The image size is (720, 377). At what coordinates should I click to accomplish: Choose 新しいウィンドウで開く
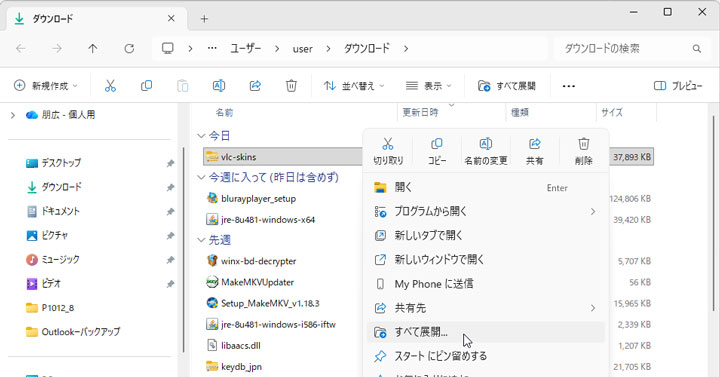point(486,259)
